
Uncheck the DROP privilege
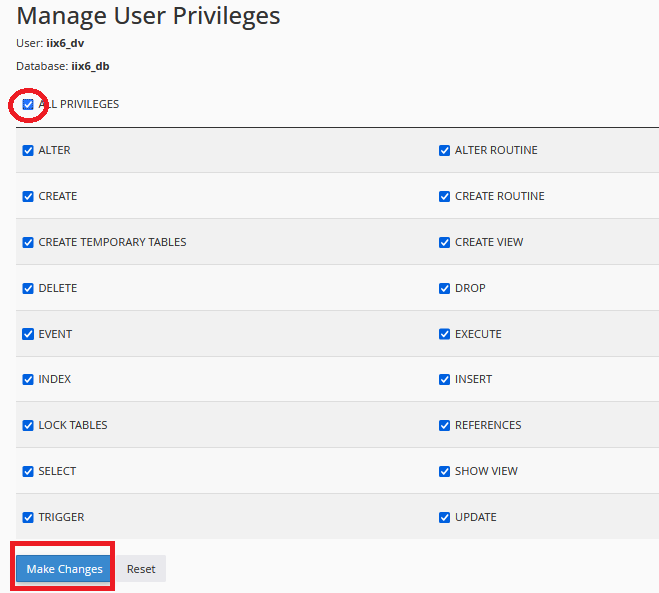[444, 289]
